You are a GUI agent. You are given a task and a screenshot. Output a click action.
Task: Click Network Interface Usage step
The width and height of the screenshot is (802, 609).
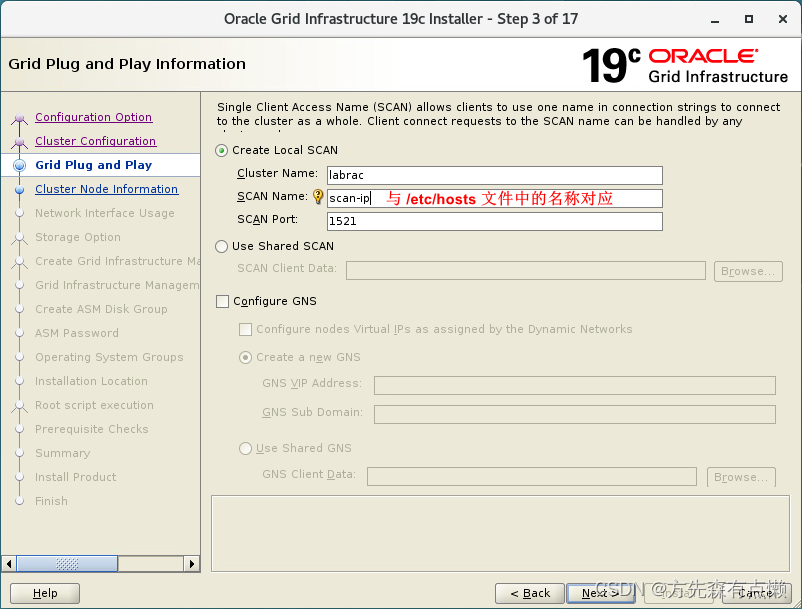point(105,213)
